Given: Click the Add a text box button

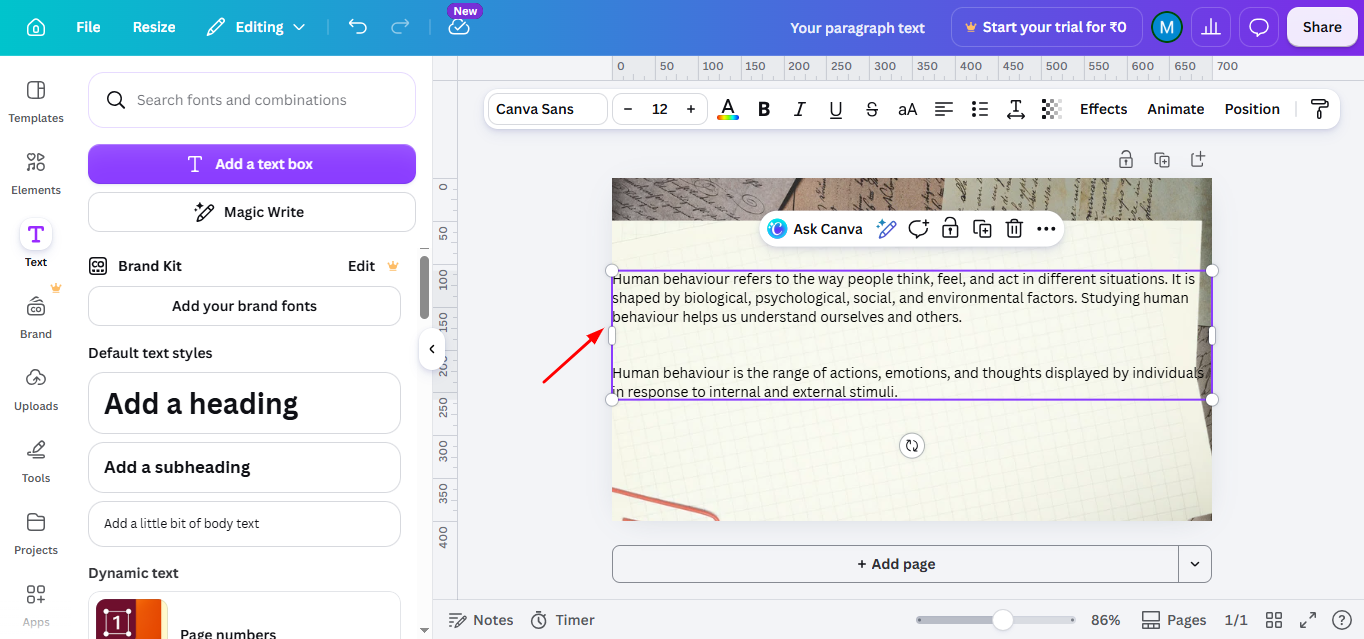Looking at the screenshot, I should pyautogui.click(x=252, y=164).
